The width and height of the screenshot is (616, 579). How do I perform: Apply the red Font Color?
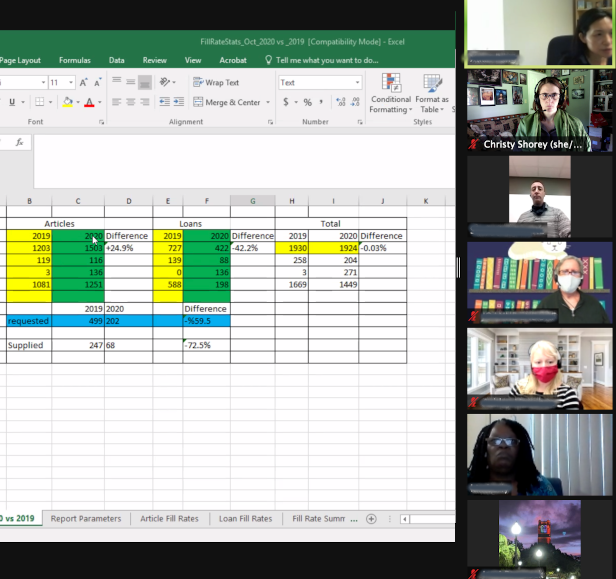(x=89, y=102)
